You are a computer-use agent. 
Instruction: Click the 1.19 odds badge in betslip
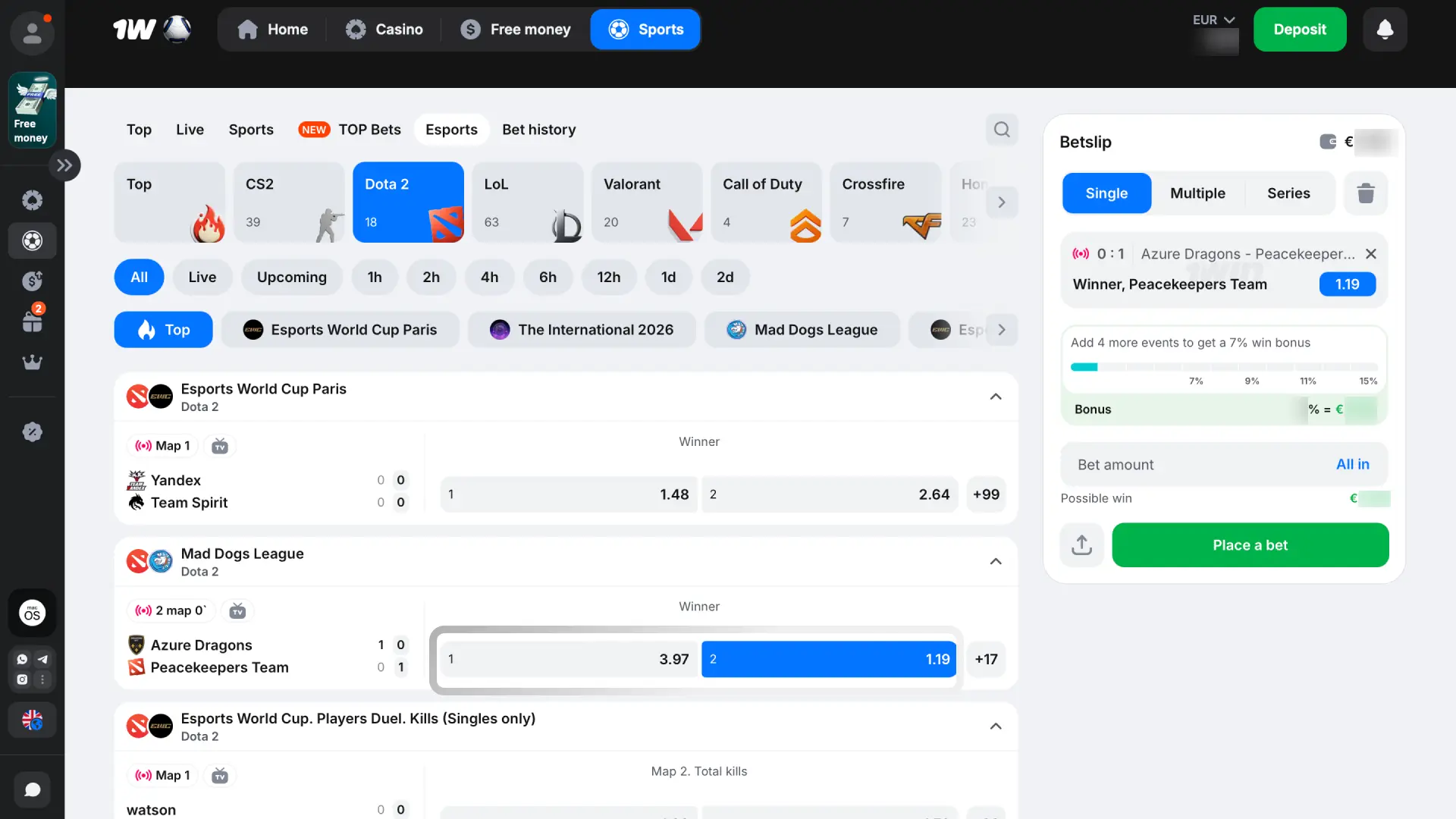pyautogui.click(x=1348, y=284)
